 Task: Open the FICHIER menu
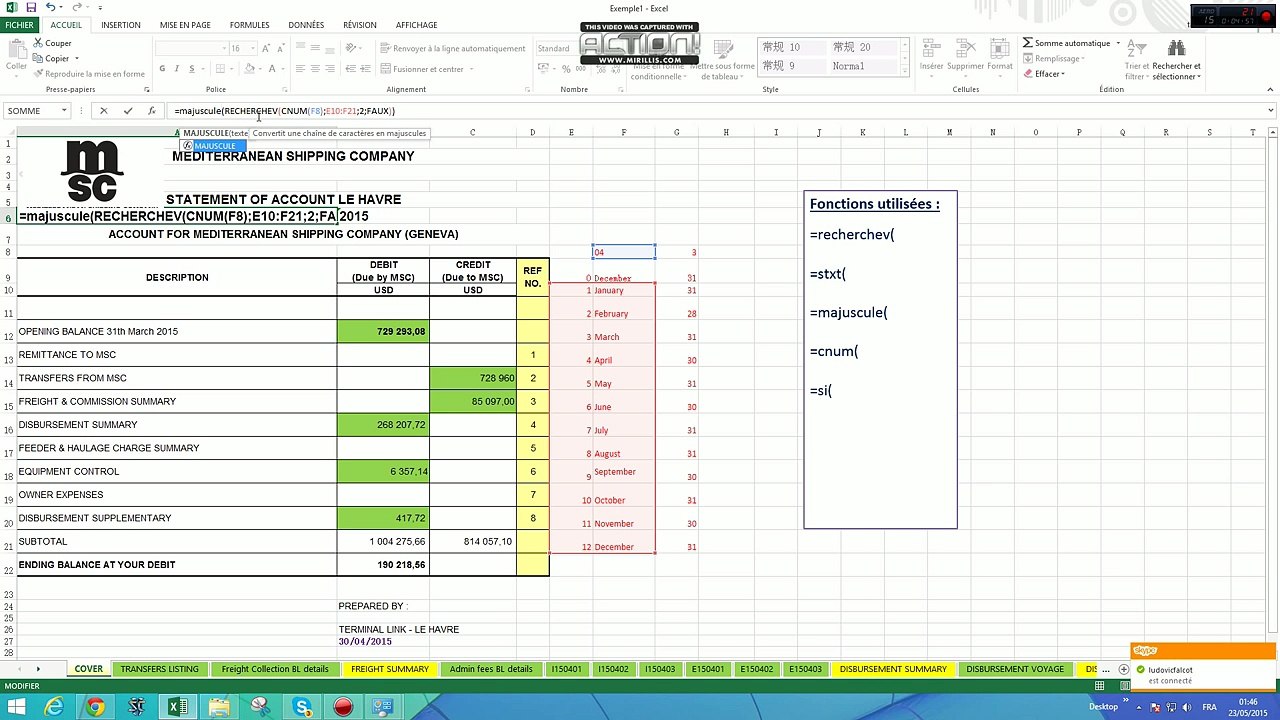[19, 25]
